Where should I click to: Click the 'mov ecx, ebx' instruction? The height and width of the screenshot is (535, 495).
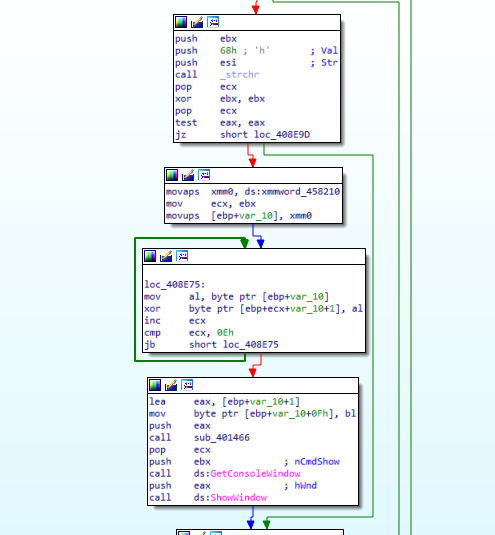[x=211, y=204]
